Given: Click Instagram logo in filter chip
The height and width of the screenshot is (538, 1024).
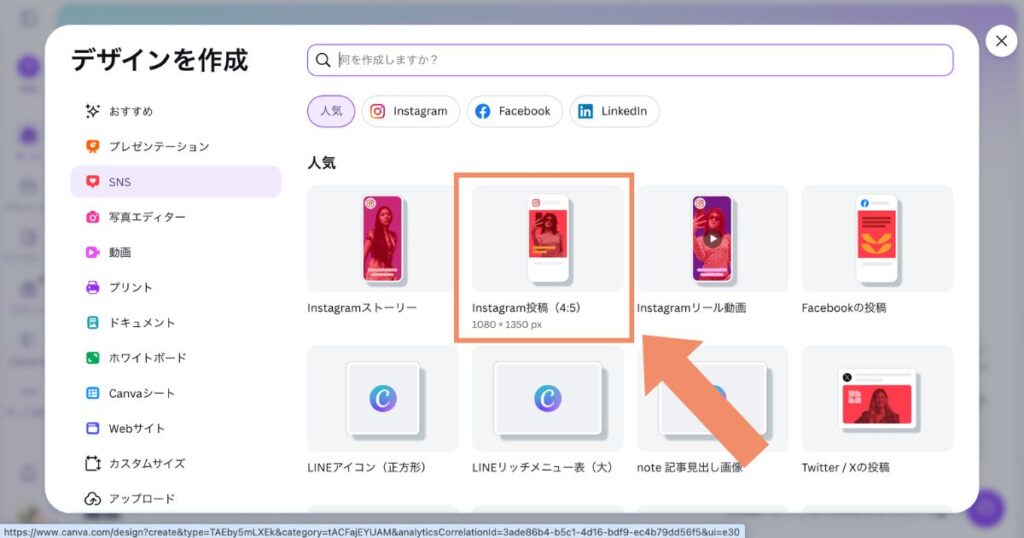Looking at the screenshot, I should (x=377, y=111).
